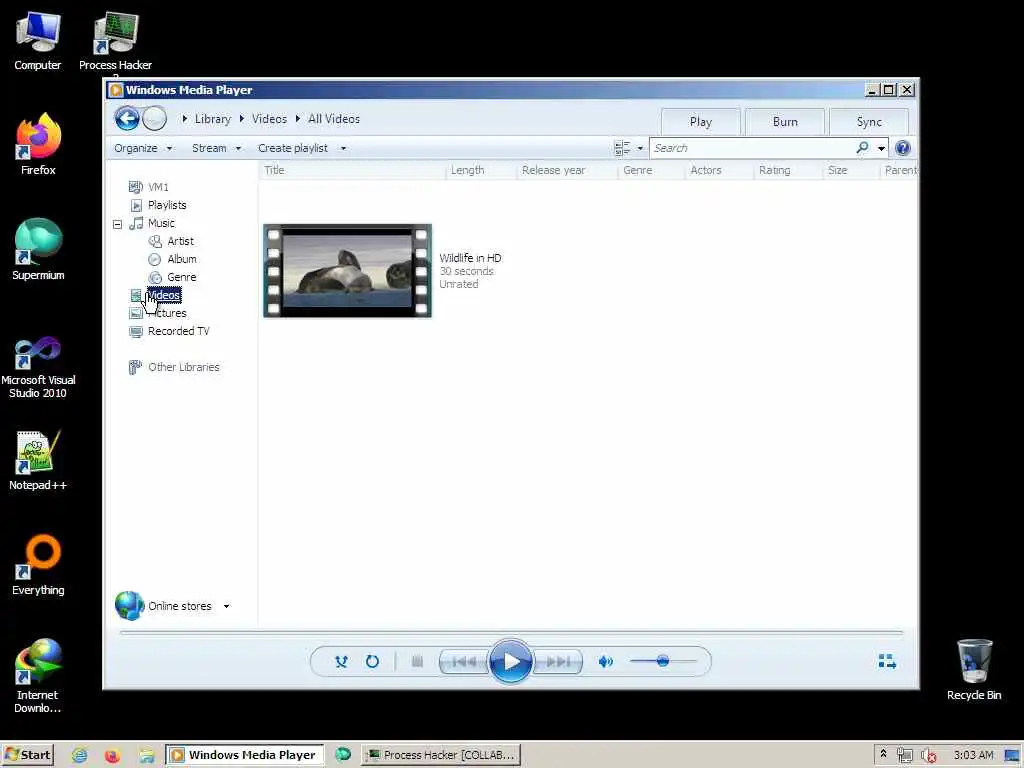
Task: Open the Create playlist dropdown arrow
Action: pos(344,148)
